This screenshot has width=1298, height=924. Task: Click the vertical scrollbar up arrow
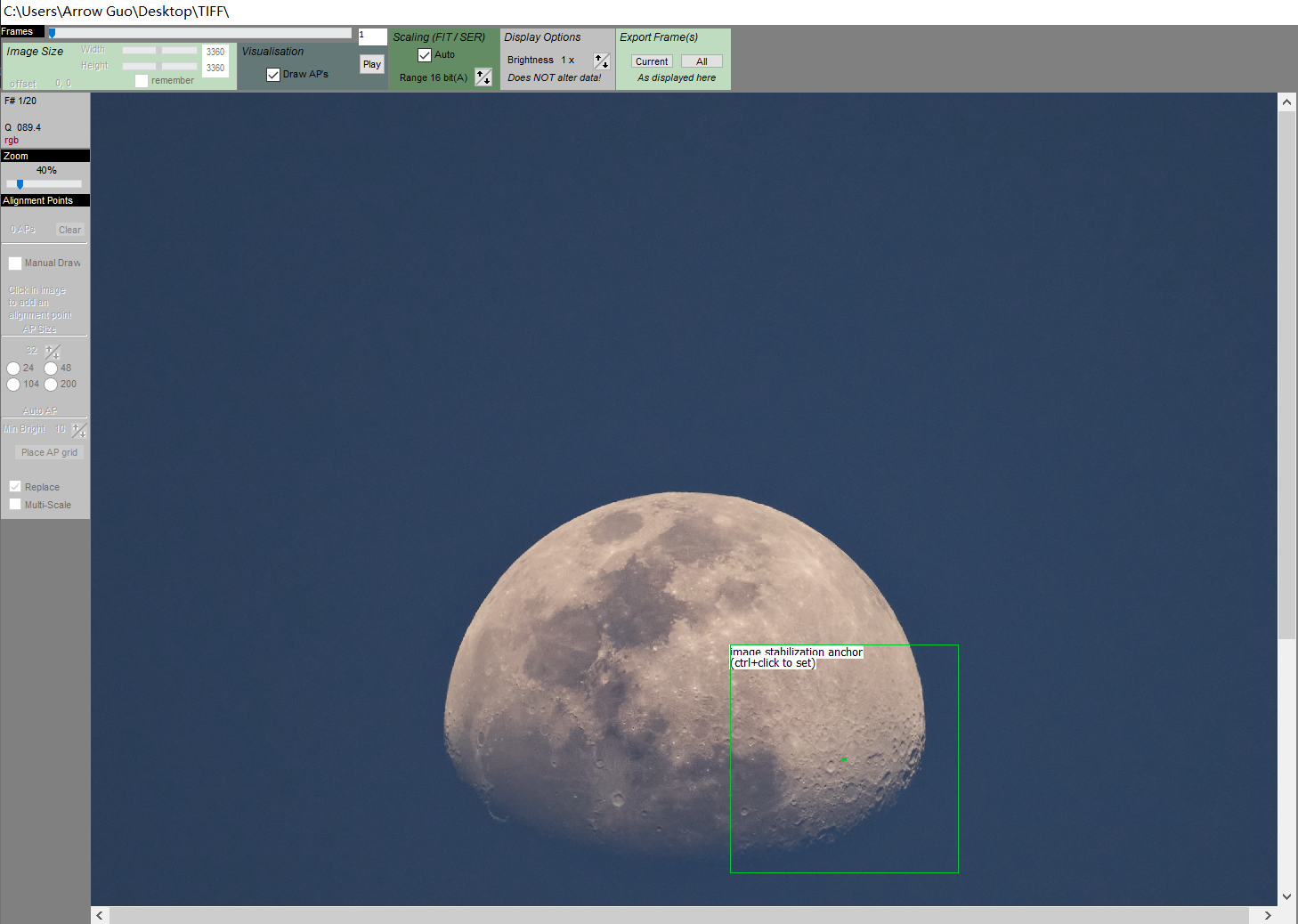[x=1286, y=102]
